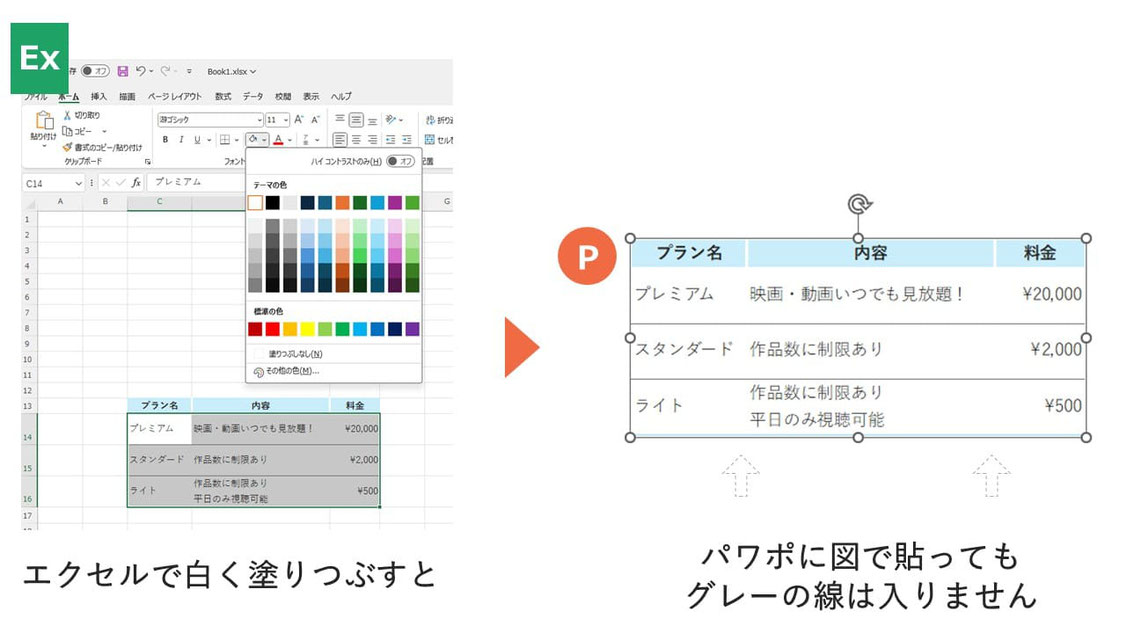Click the Redo arrow icon

(x=165, y=70)
